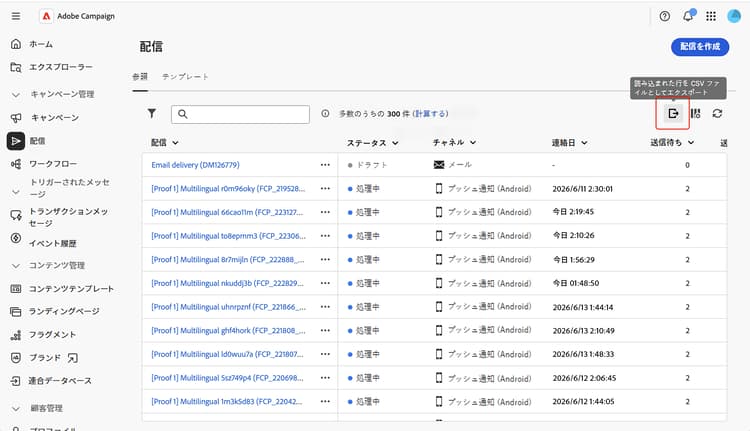750x431 pixels.
Task: Collapse the 顧客管理 section
Action: point(16,409)
